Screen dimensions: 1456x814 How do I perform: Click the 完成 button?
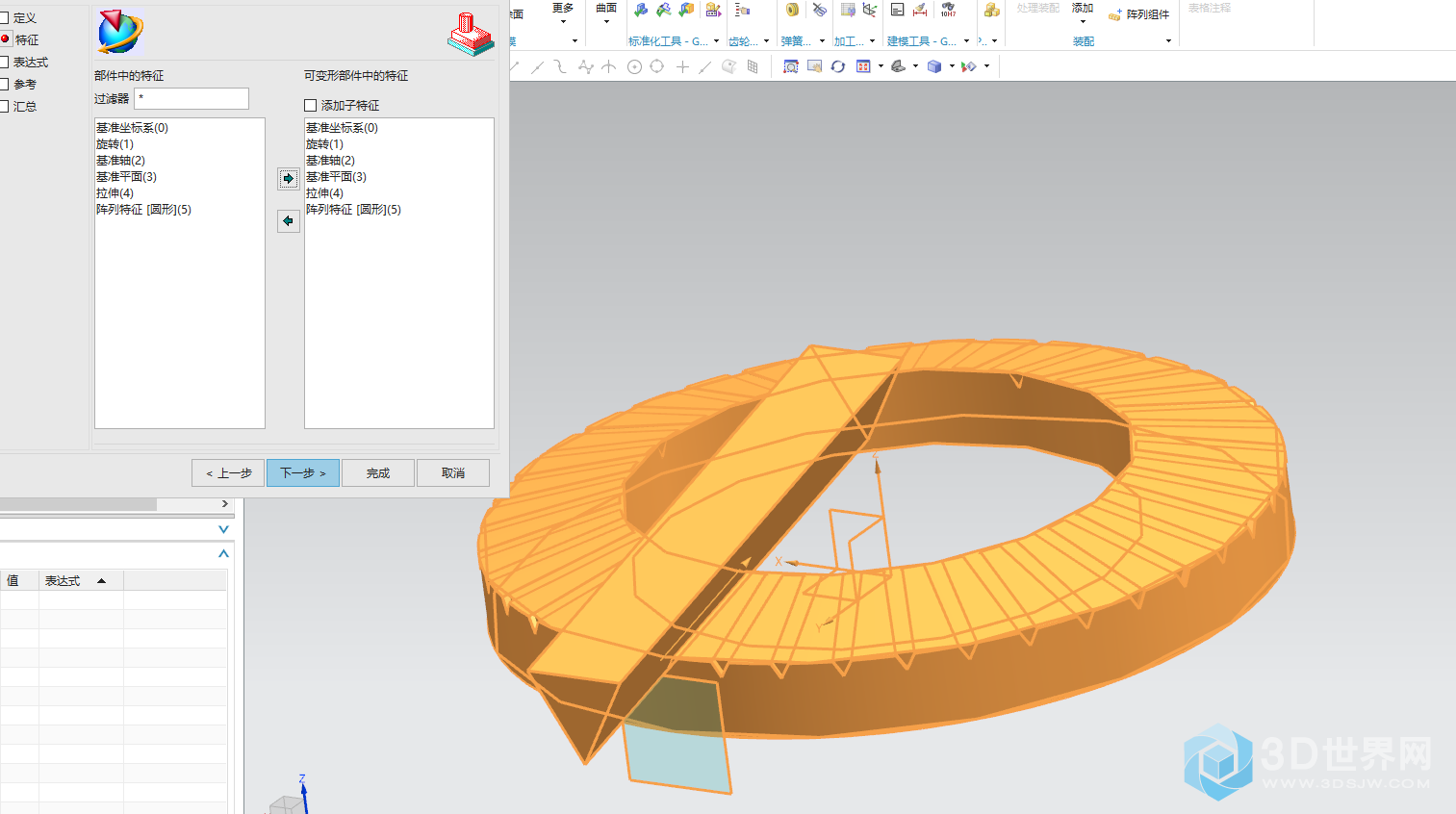pos(378,472)
